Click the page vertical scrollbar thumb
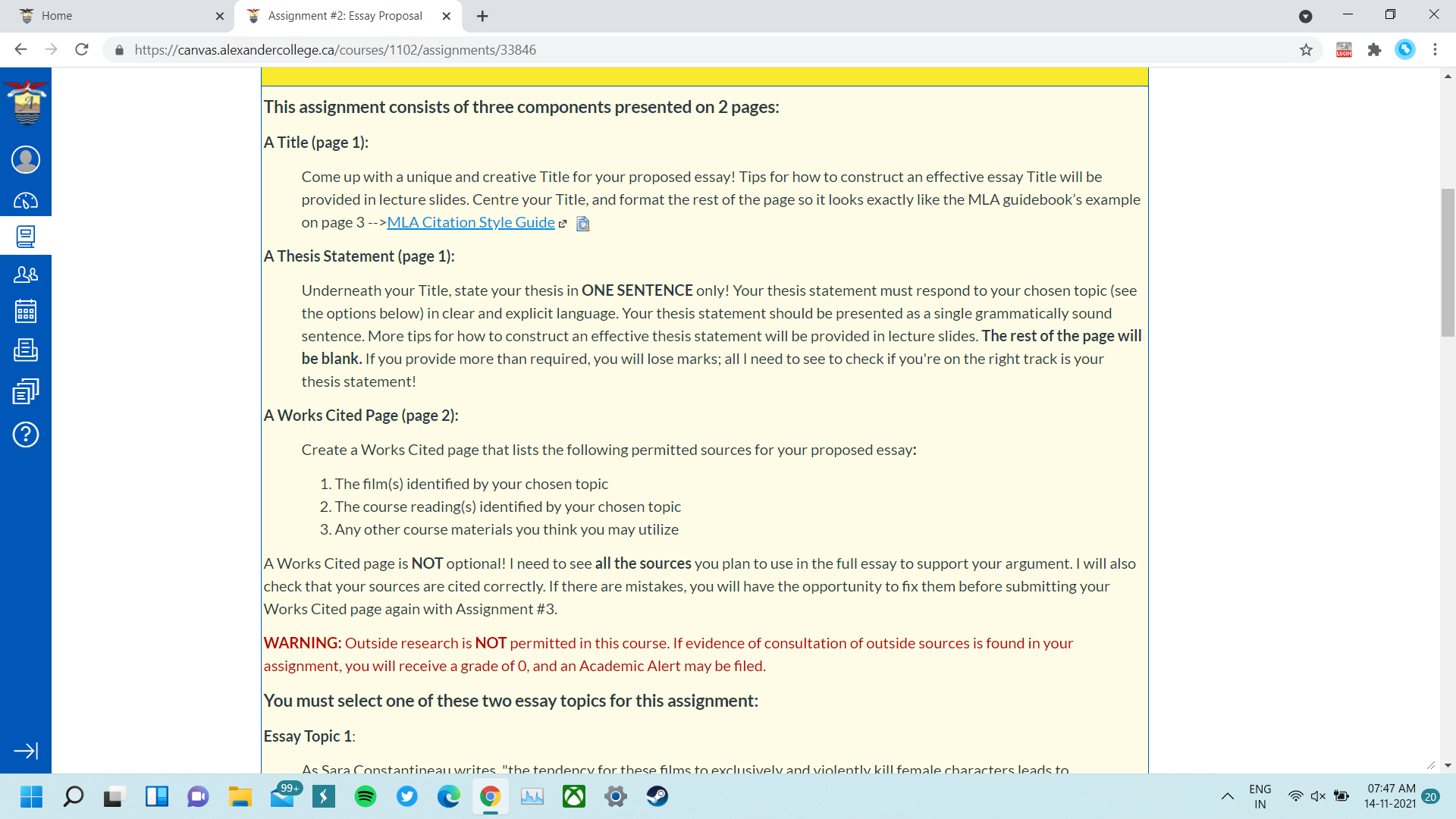The height and width of the screenshot is (819, 1456). (x=1448, y=262)
